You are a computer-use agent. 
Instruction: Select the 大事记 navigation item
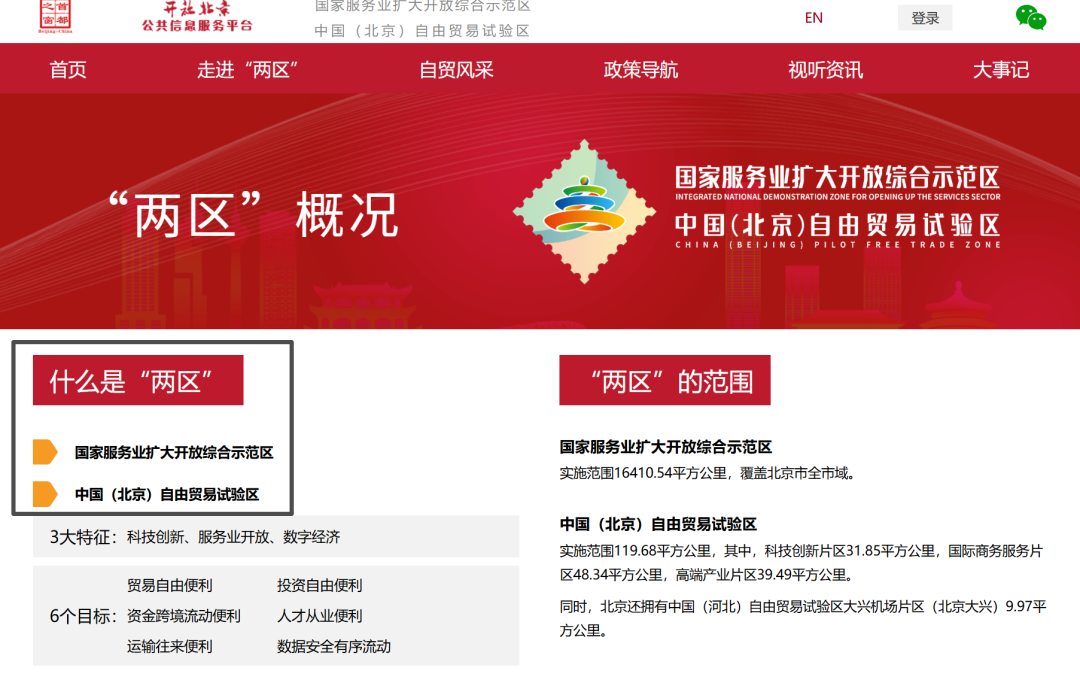(x=1001, y=70)
